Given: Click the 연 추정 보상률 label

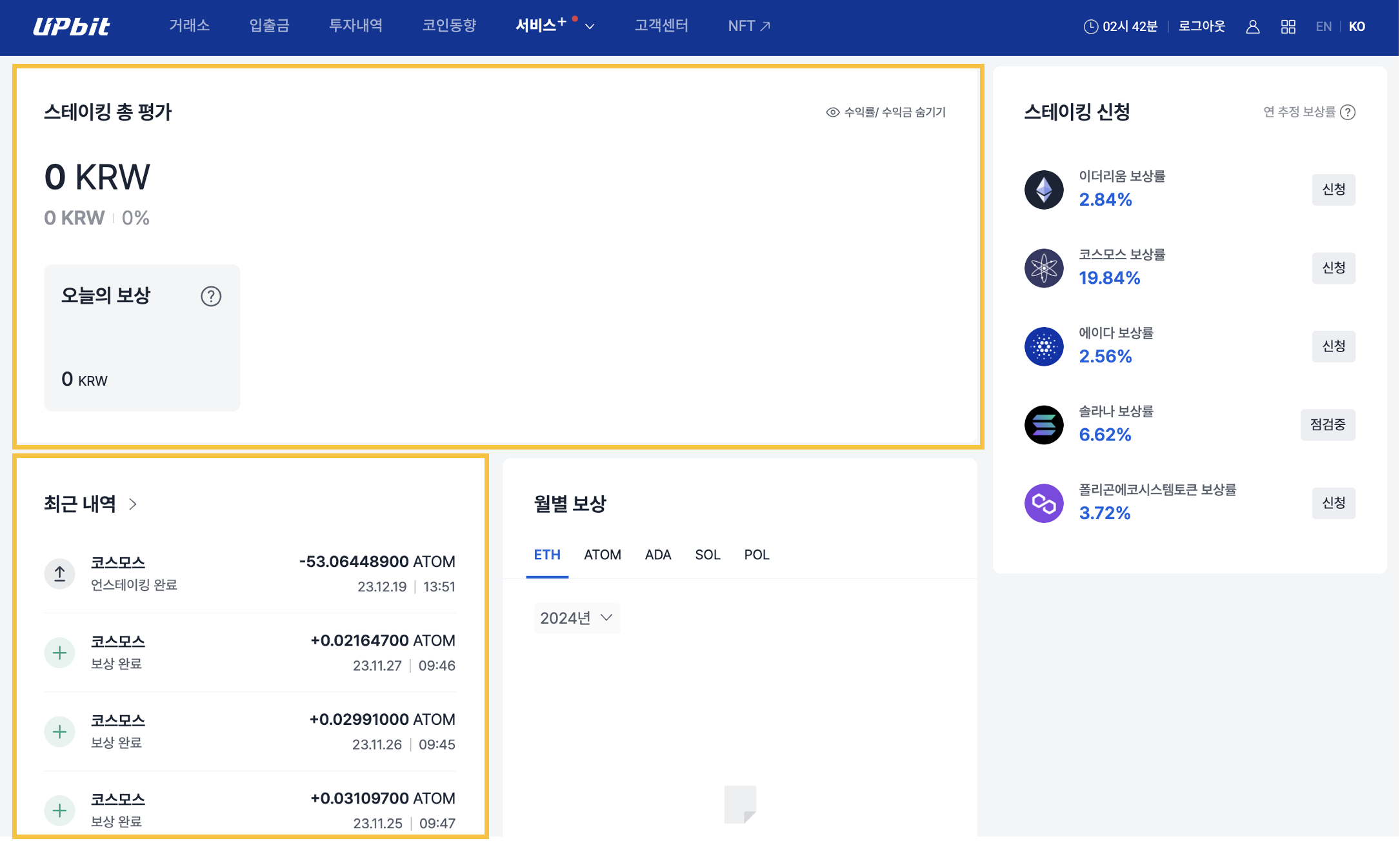Looking at the screenshot, I should 1299,112.
